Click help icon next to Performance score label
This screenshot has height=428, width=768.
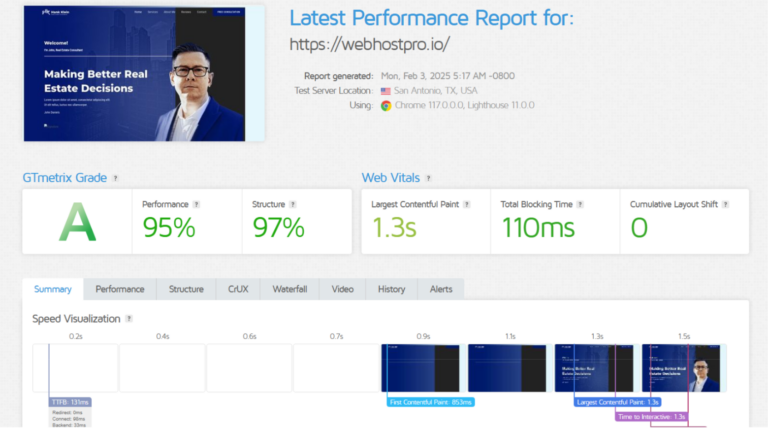(196, 204)
